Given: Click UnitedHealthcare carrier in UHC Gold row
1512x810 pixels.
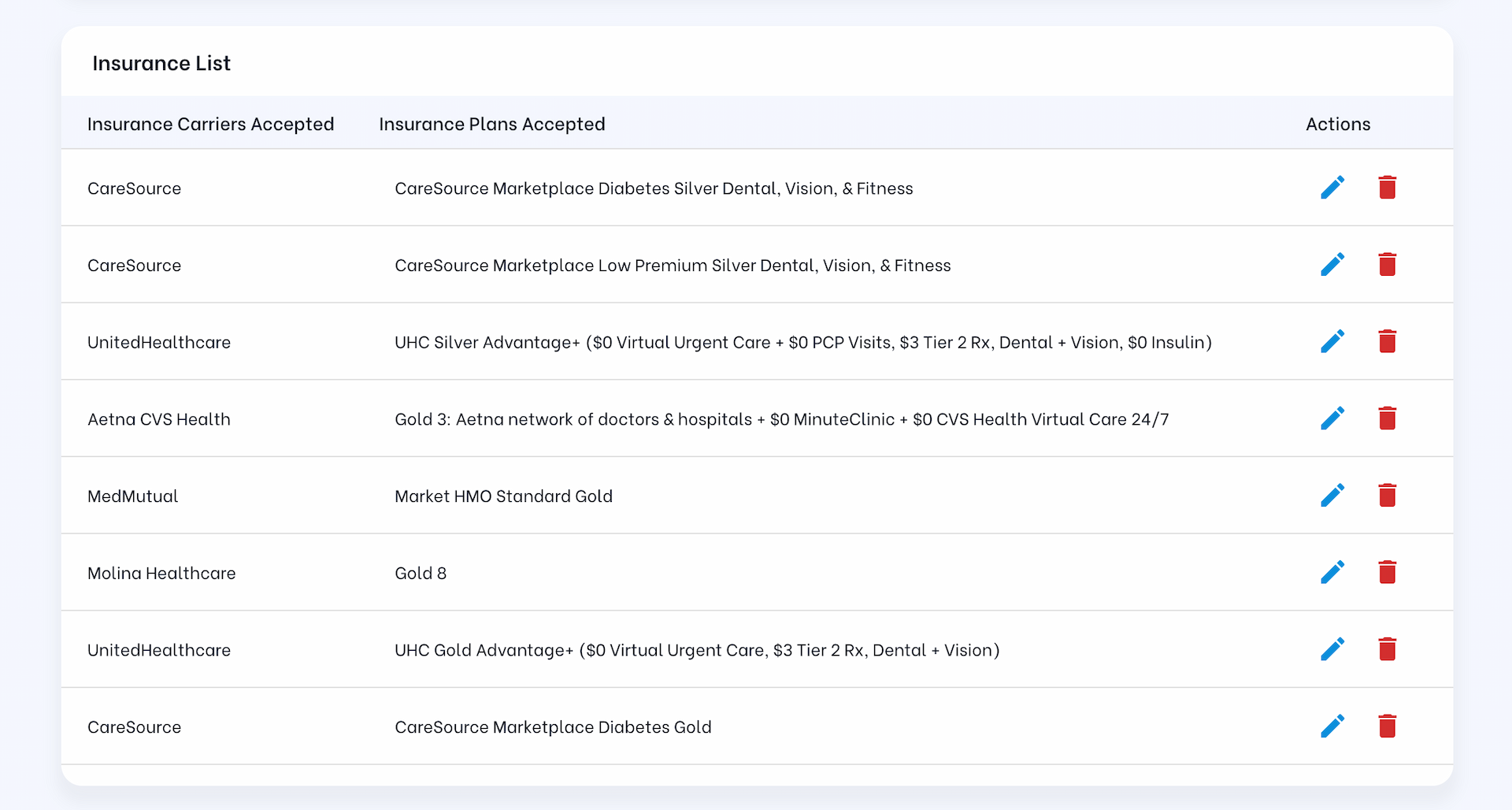Looking at the screenshot, I should [x=159, y=650].
